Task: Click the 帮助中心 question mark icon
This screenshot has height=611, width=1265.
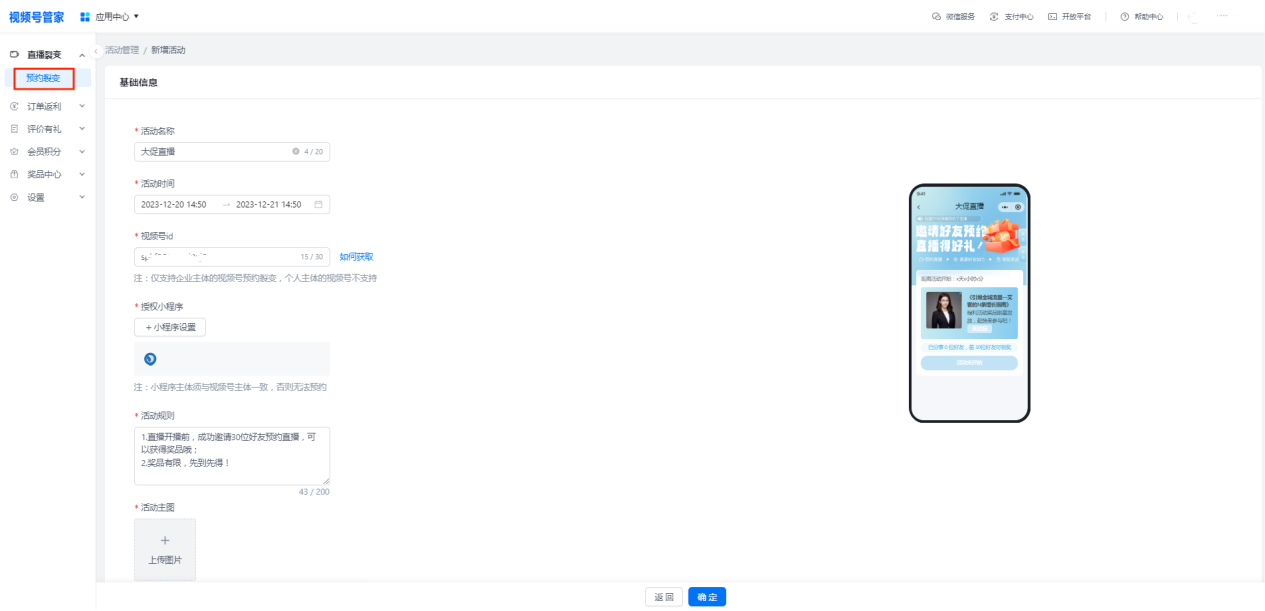Action: coord(1125,17)
